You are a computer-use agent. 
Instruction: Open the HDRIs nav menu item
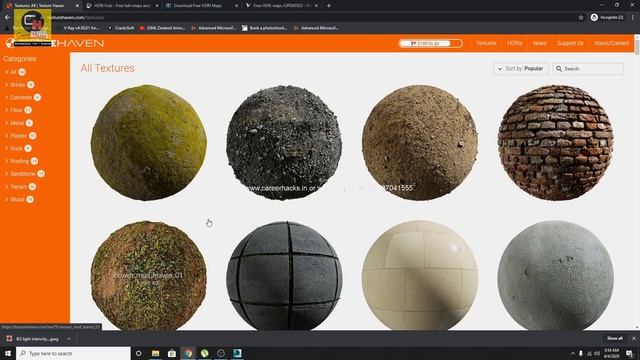tap(514, 43)
